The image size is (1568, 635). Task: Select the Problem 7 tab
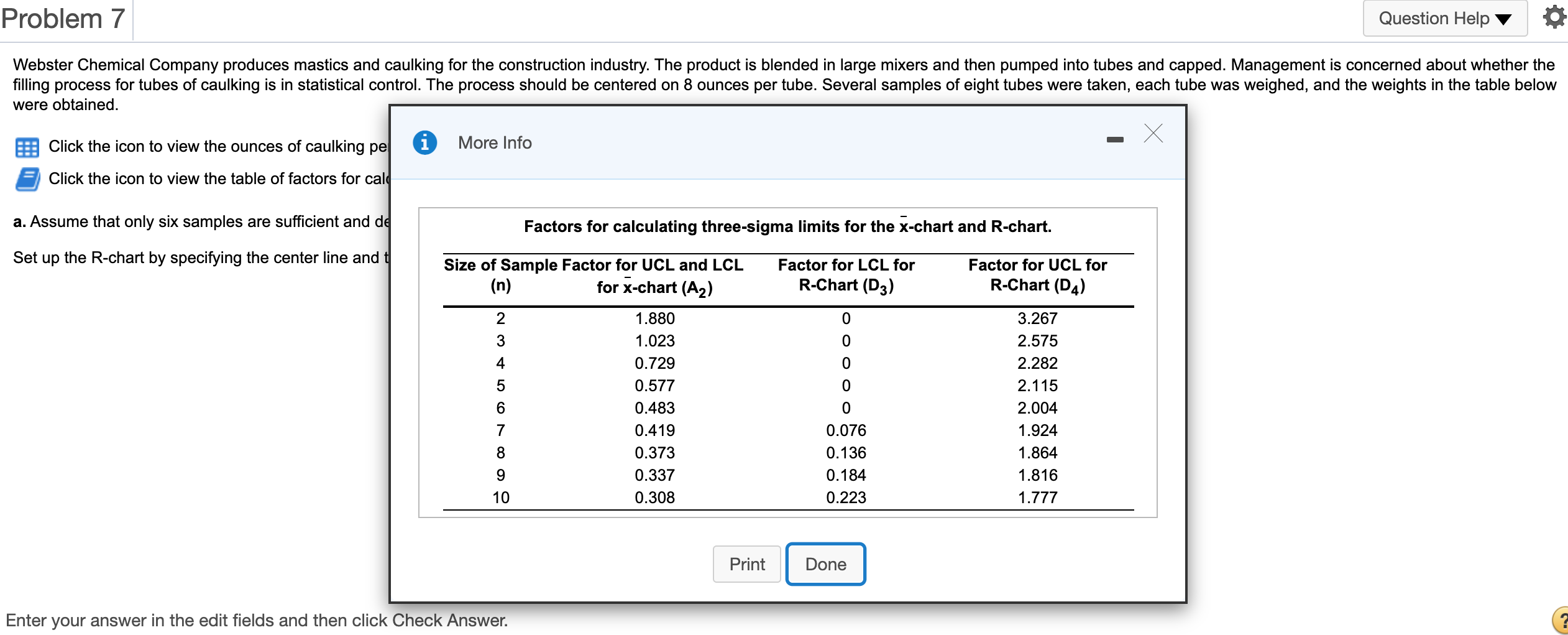pos(63,18)
